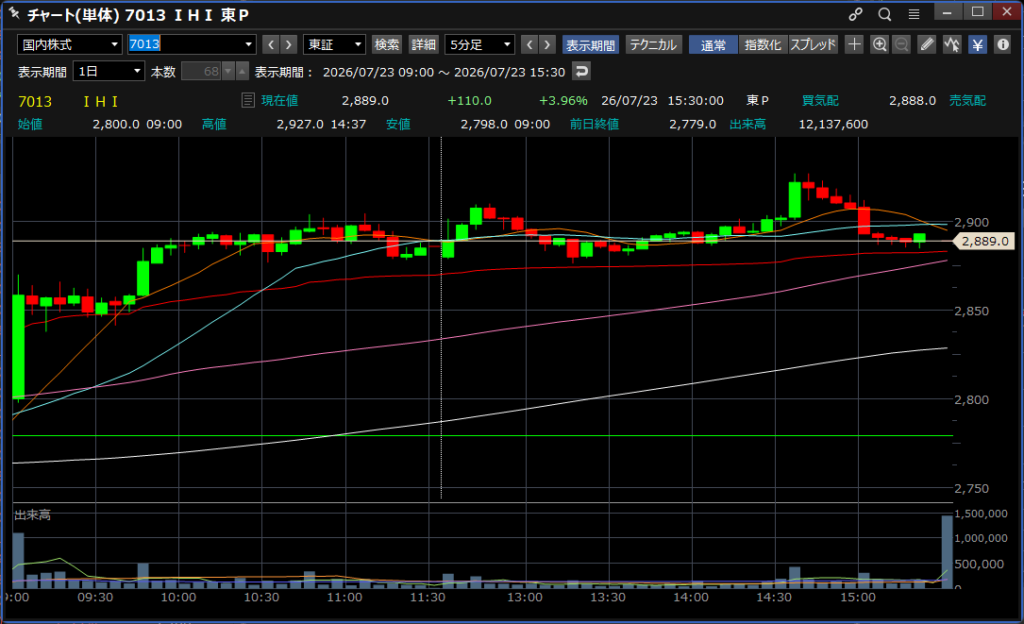Add a chart with the plus icon

pos(854,44)
